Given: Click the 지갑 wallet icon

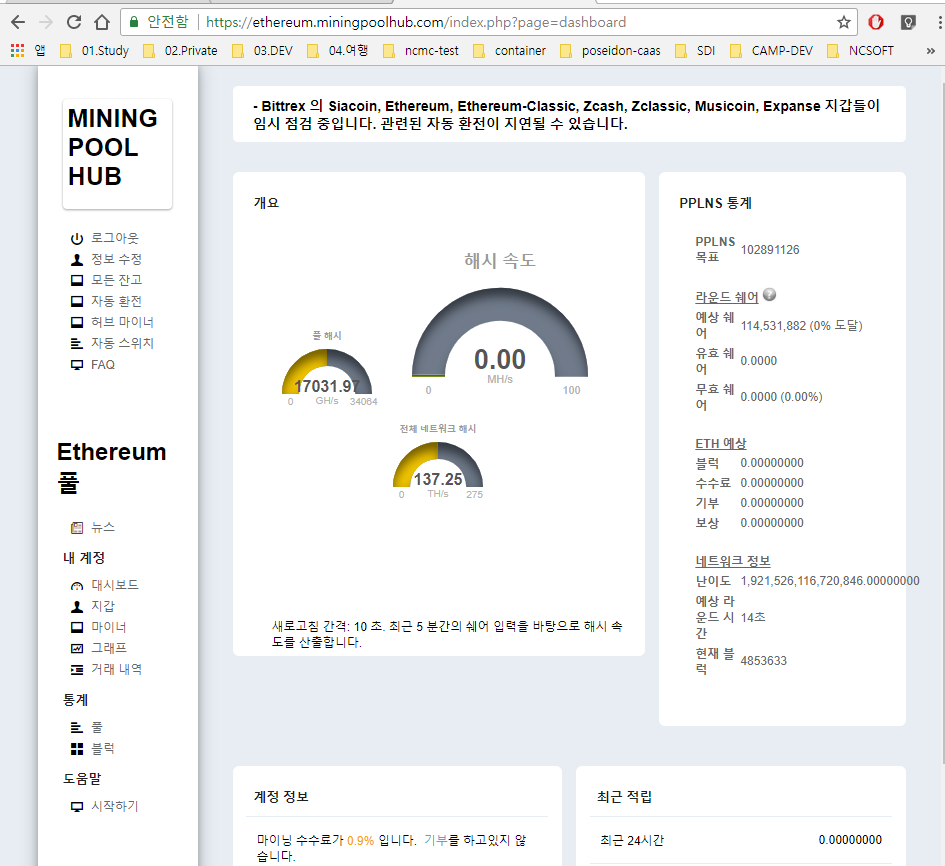Looking at the screenshot, I should click(77, 605).
